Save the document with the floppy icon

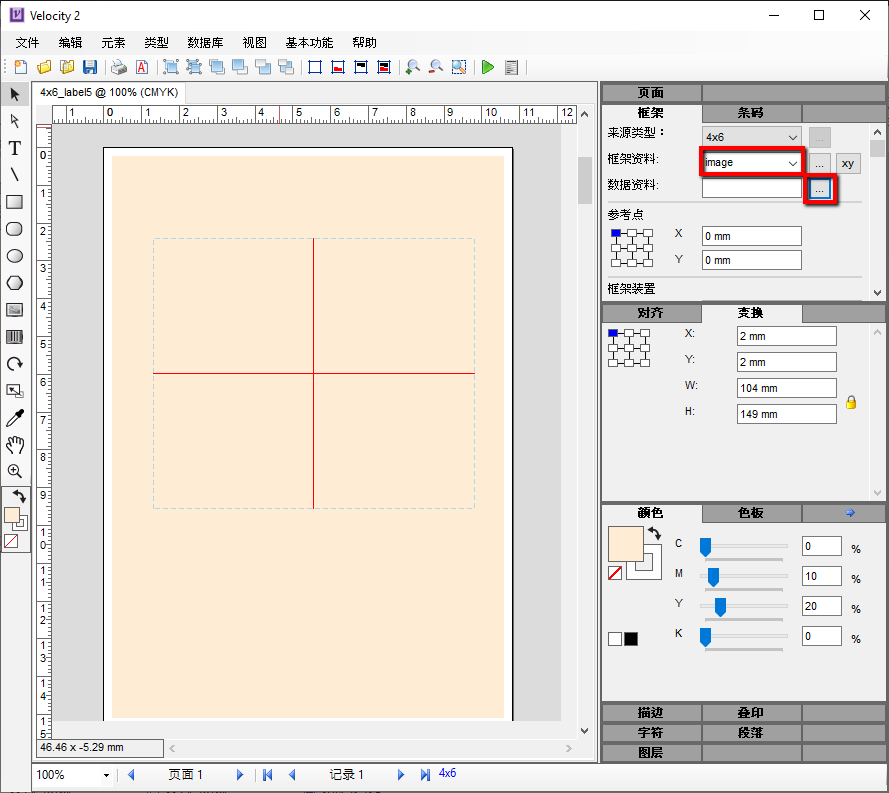tap(90, 67)
